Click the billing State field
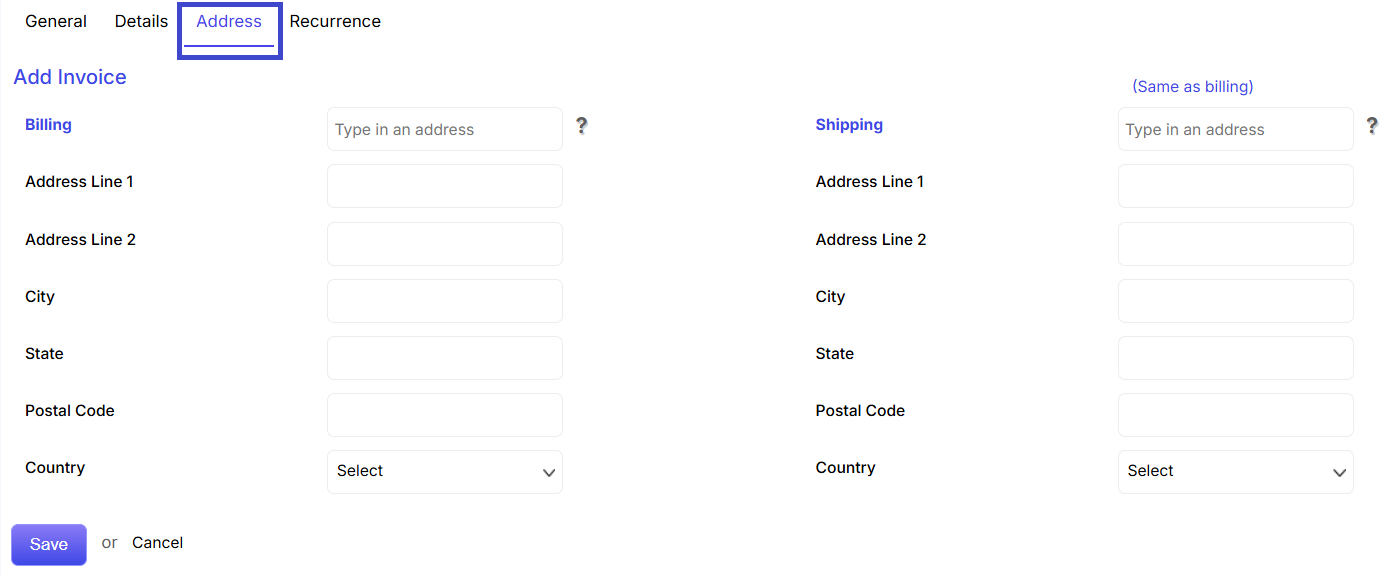1386x576 pixels. click(445, 358)
